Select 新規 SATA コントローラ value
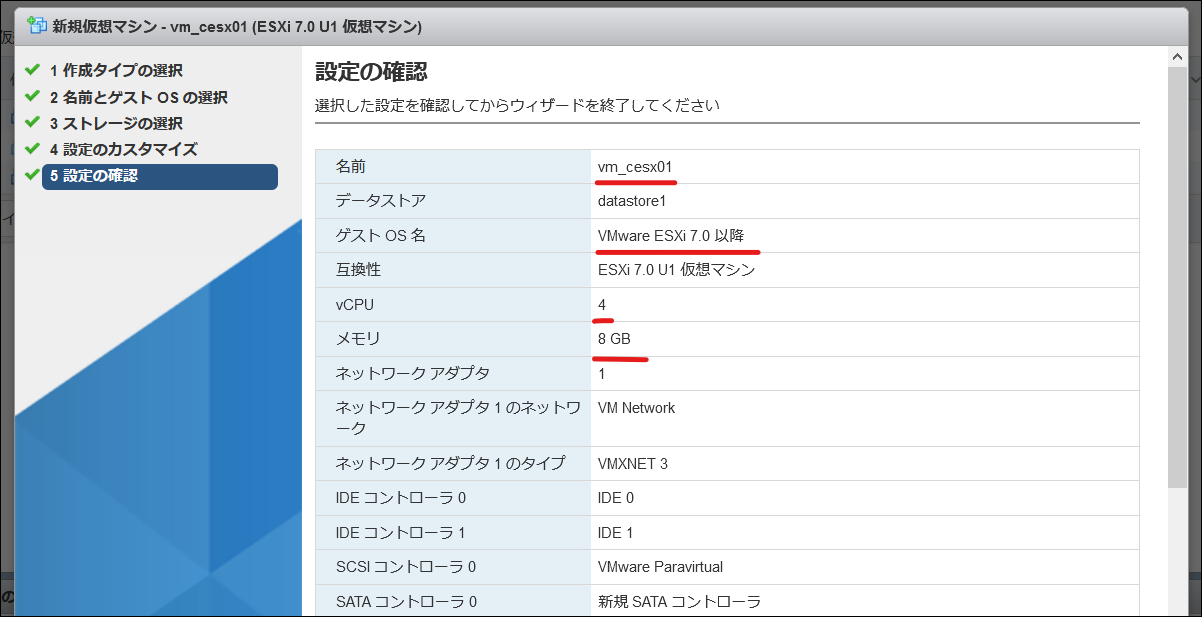This screenshot has width=1202, height=617. pos(680,601)
